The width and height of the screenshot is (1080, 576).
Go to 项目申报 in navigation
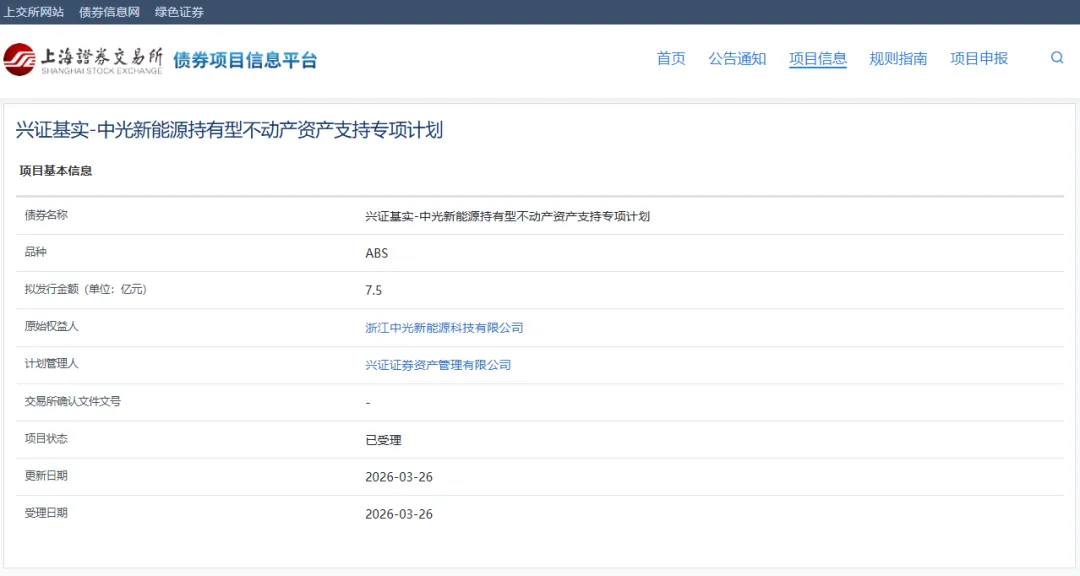tap(979, 59)
